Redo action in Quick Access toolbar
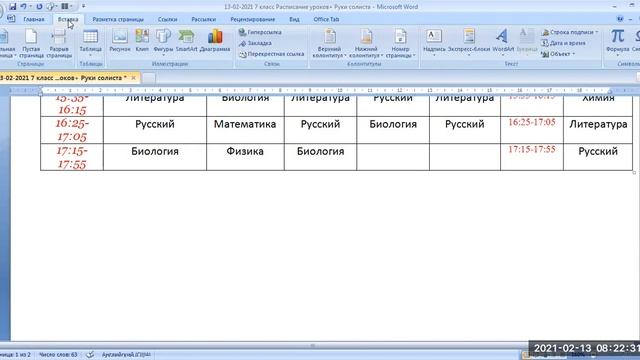 [x=39, y=7]
